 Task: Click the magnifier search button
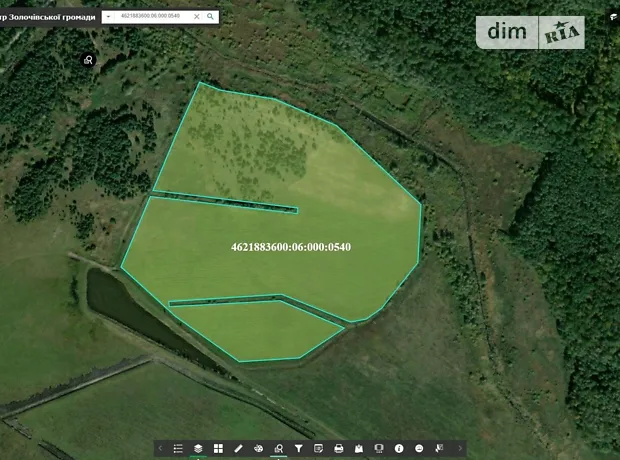[x=210, y=17]
